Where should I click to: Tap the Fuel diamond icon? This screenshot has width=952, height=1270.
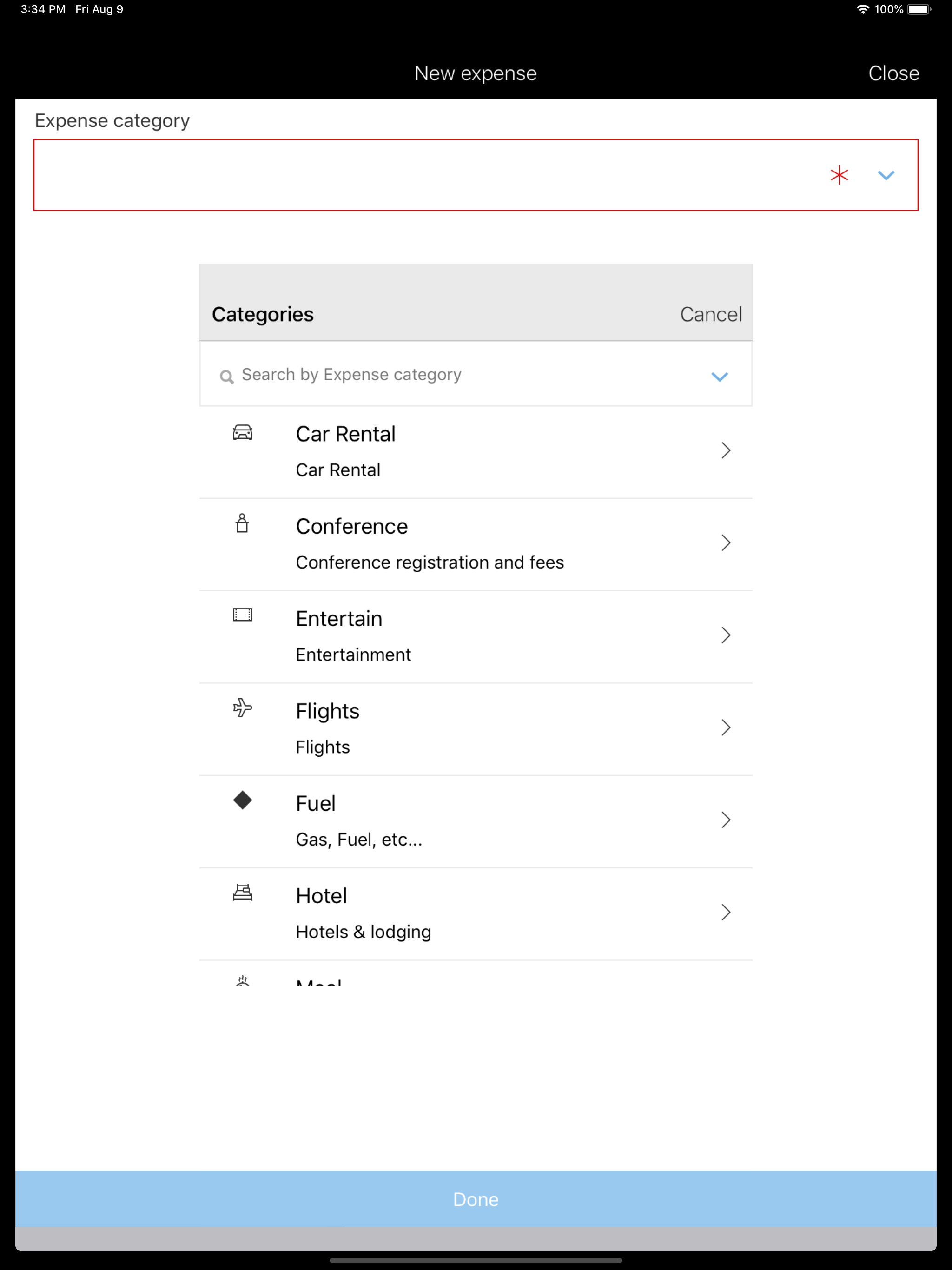pyautogui.click(x=242, y=800)
